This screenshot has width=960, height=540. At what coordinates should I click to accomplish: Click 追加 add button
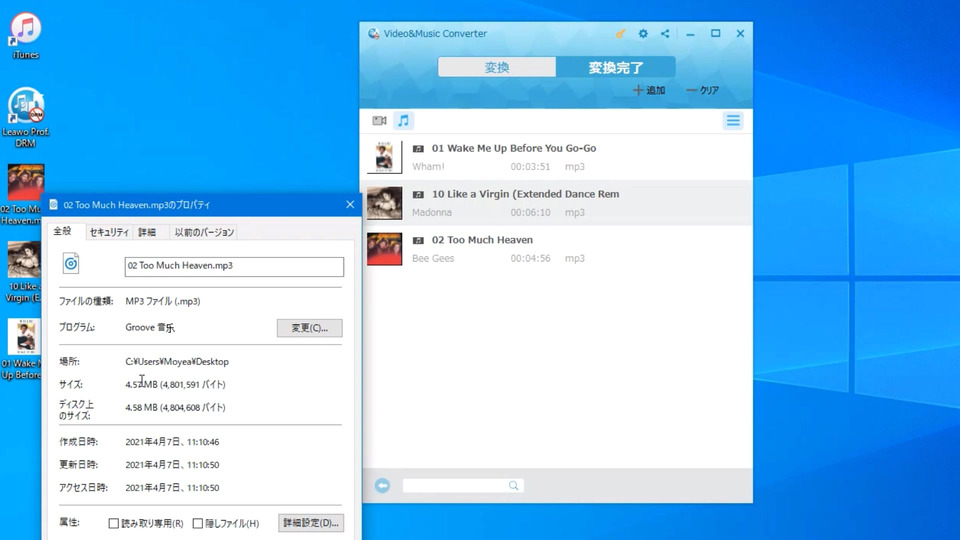click(x=649, y=90)
